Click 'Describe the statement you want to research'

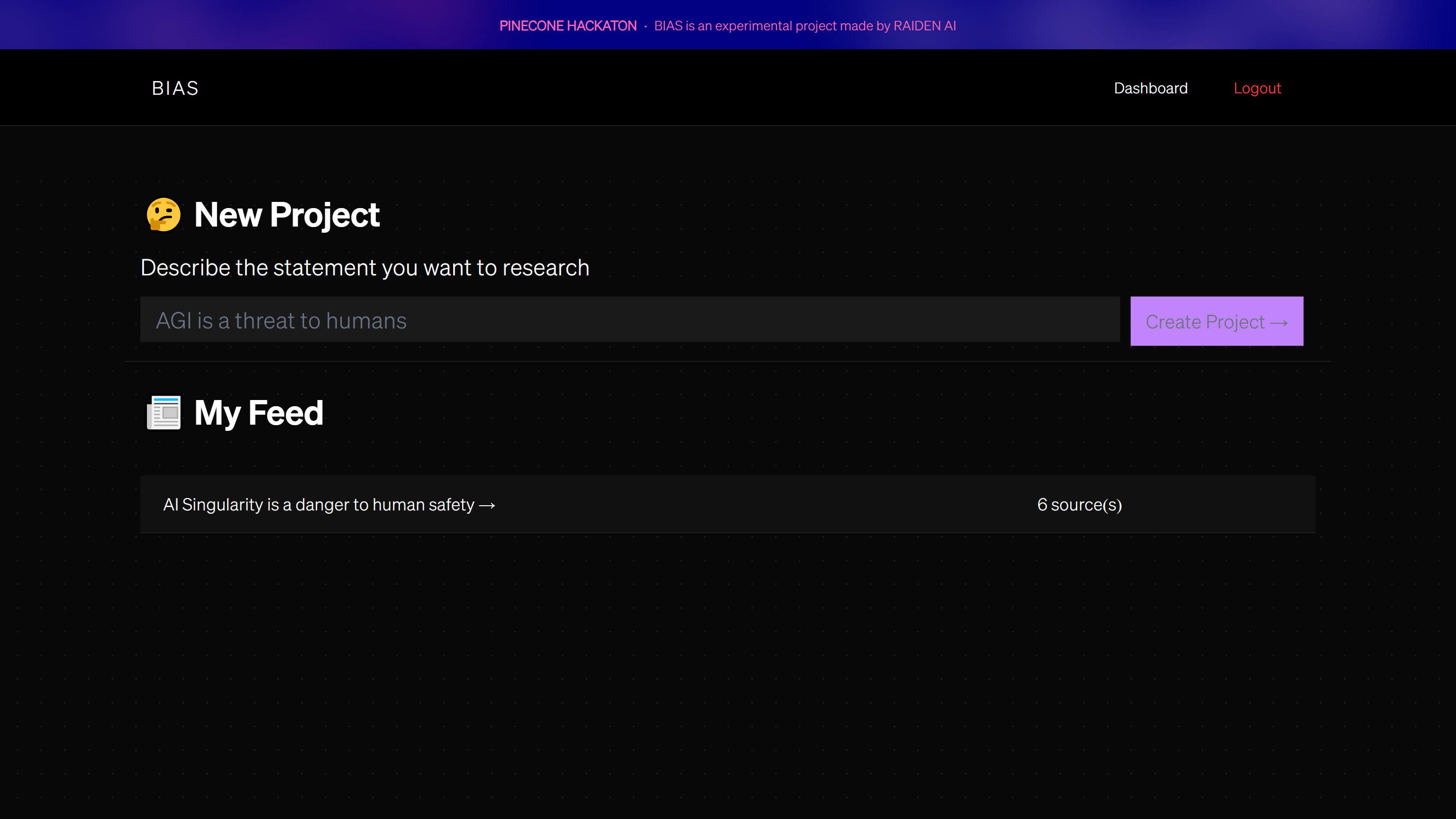point(364,267)
